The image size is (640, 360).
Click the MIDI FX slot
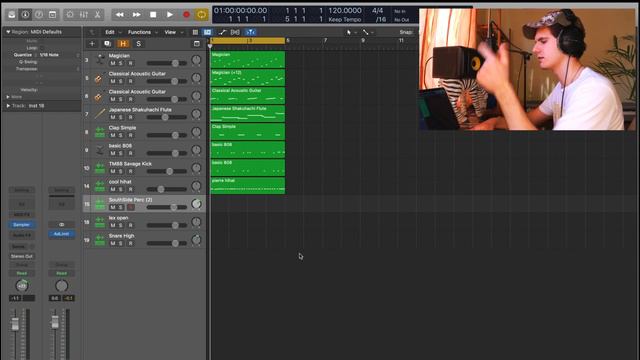(22, 215)
